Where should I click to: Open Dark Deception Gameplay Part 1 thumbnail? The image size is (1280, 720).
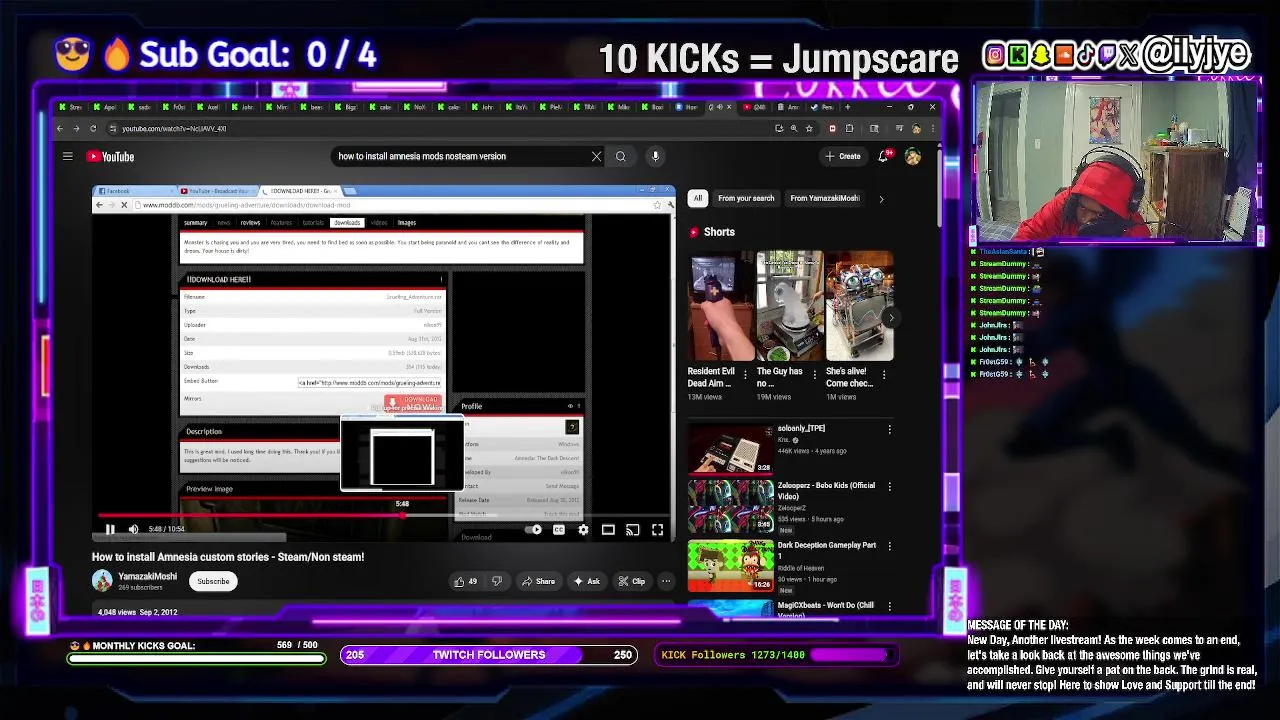(730, 565)
